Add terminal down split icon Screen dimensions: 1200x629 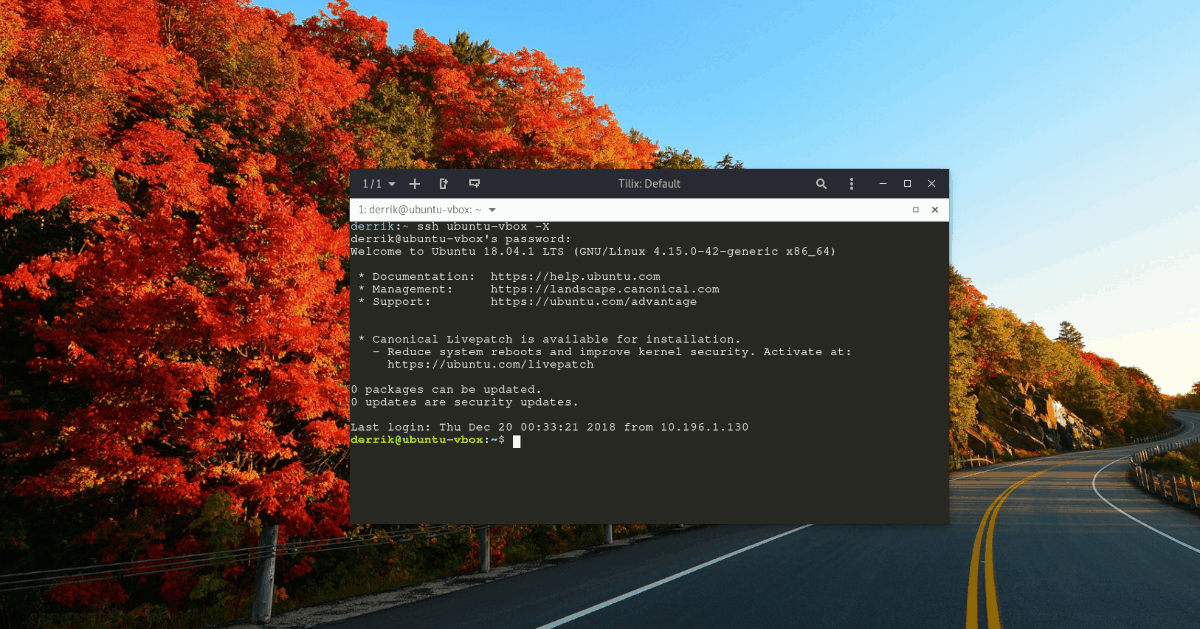coord(475,184)
